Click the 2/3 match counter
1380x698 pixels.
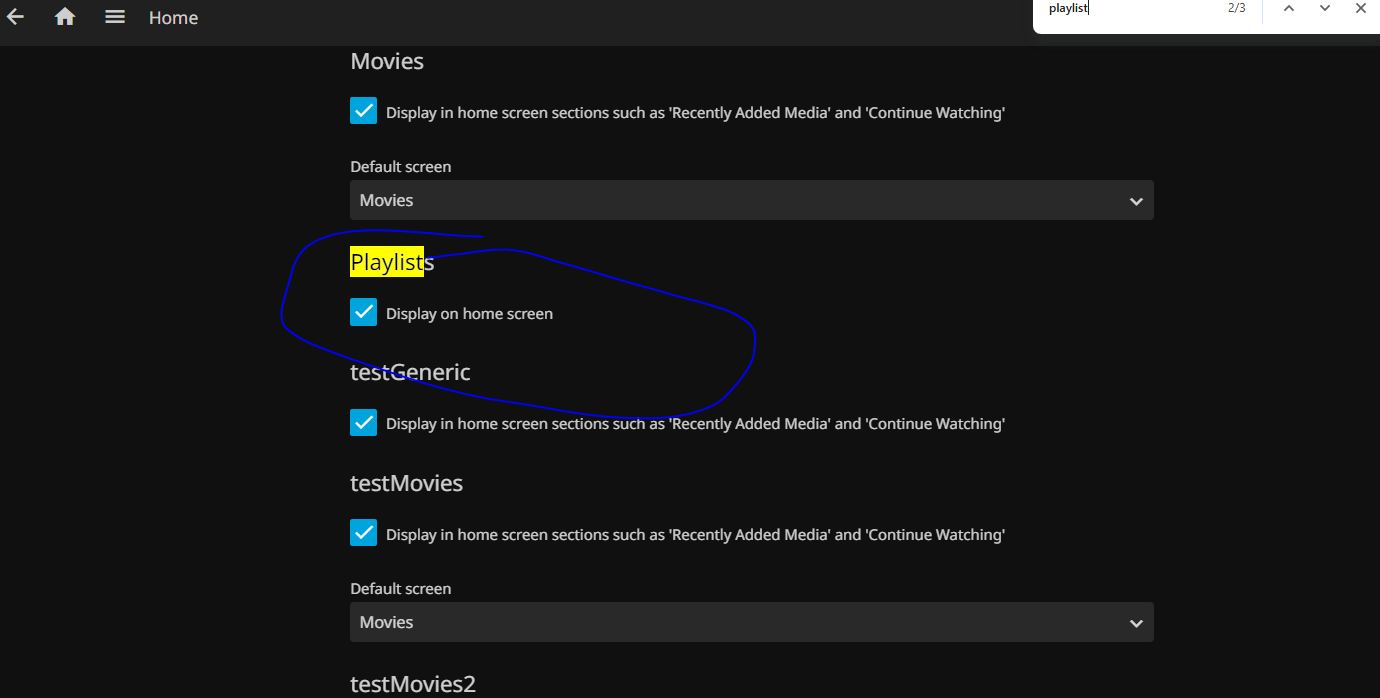pyautogui.click(x=1237, y=9)
